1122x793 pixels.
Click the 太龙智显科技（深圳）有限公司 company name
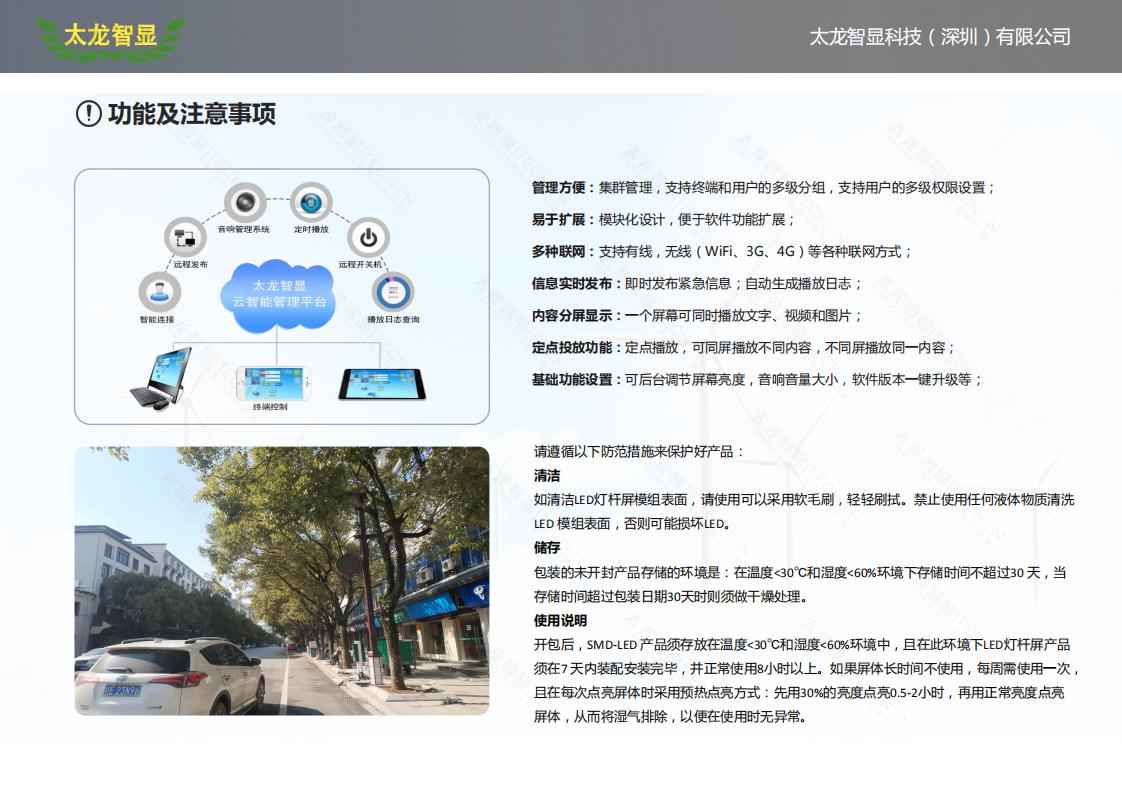(939, 37)
